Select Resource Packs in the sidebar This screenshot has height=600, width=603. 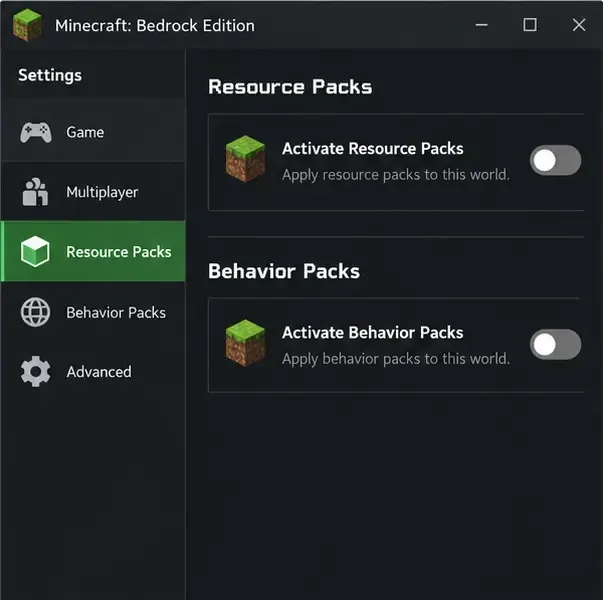pyautogui.click(x=93, y=252)
